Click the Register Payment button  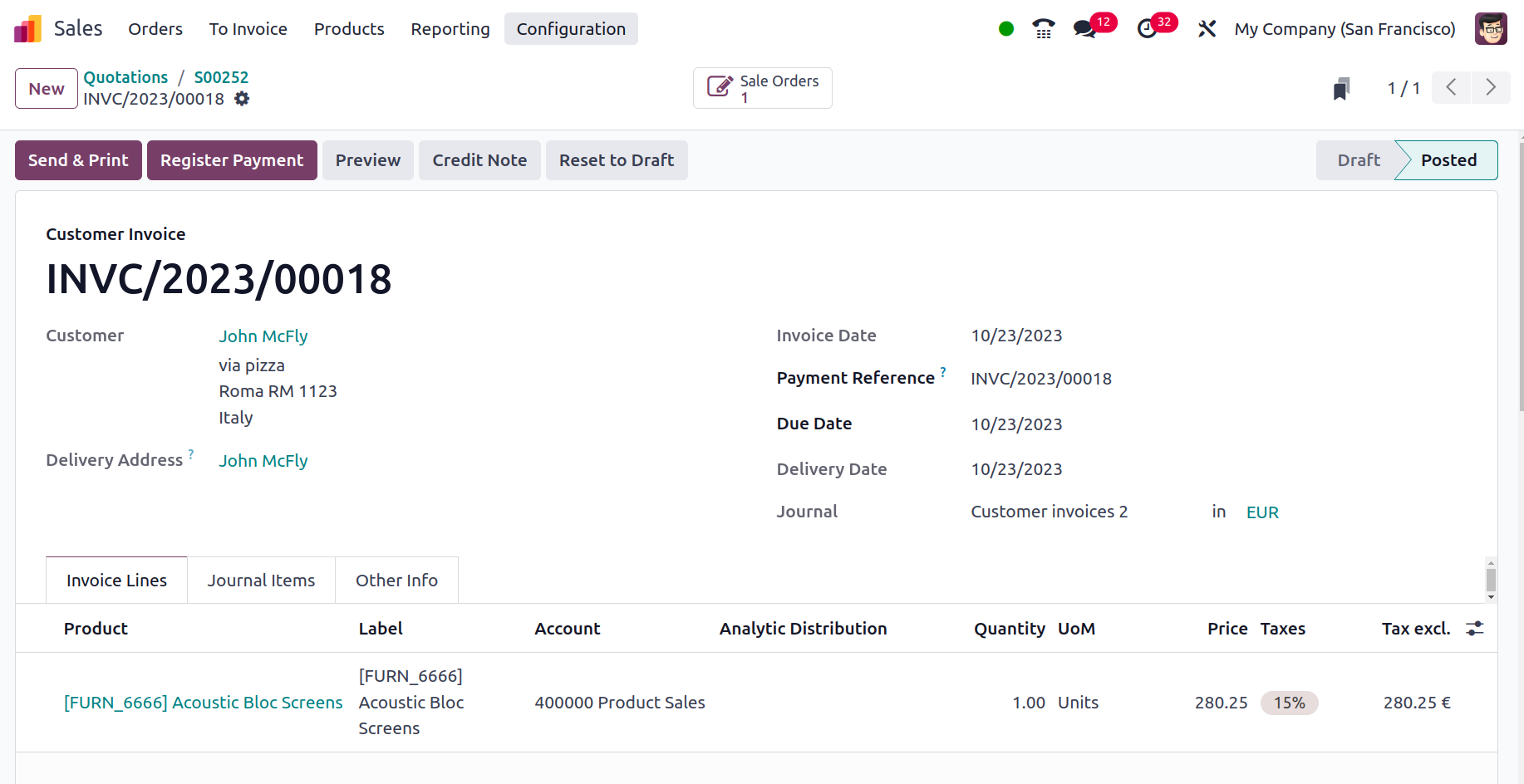[232, 159]
